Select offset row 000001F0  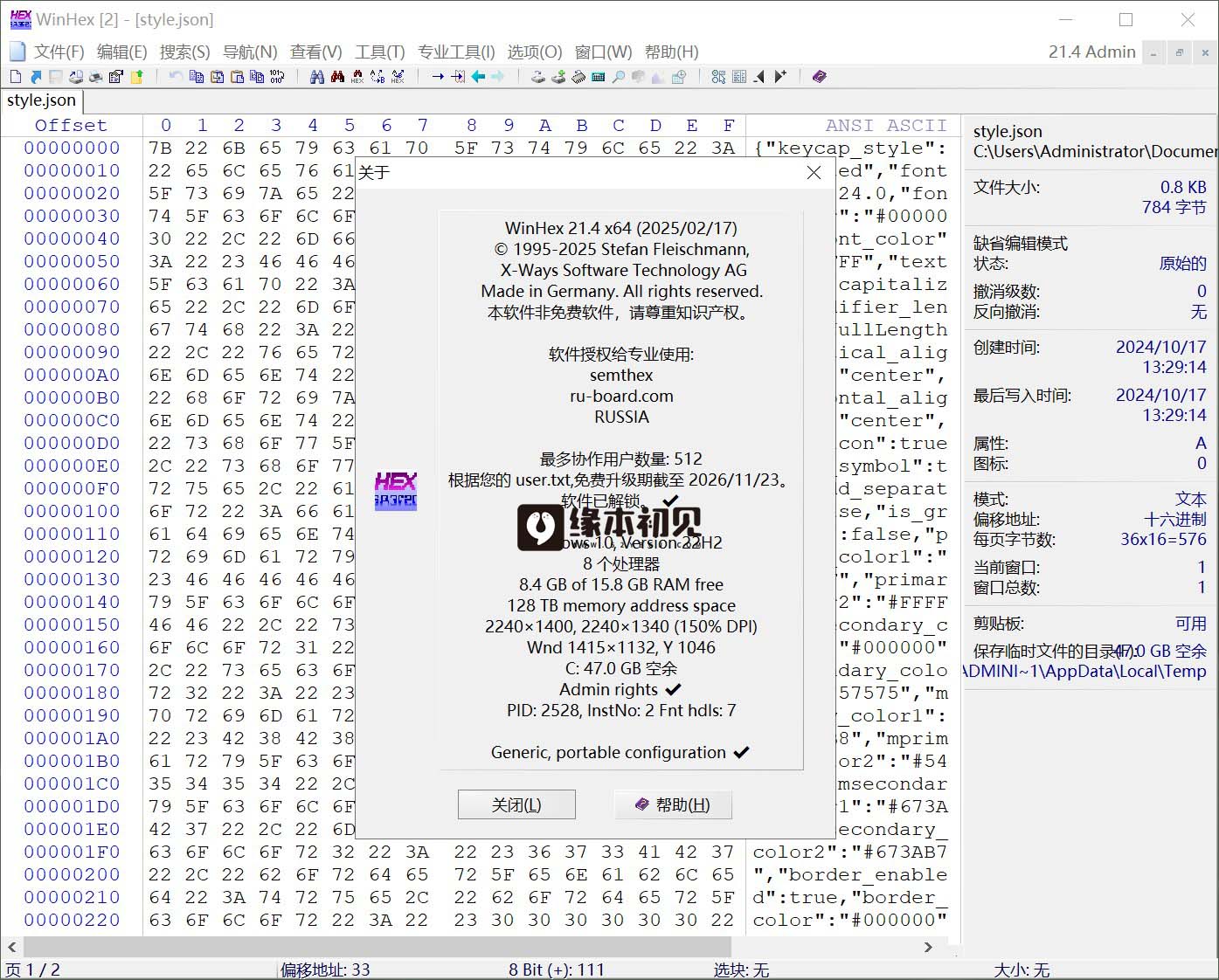tap(72, 852)
